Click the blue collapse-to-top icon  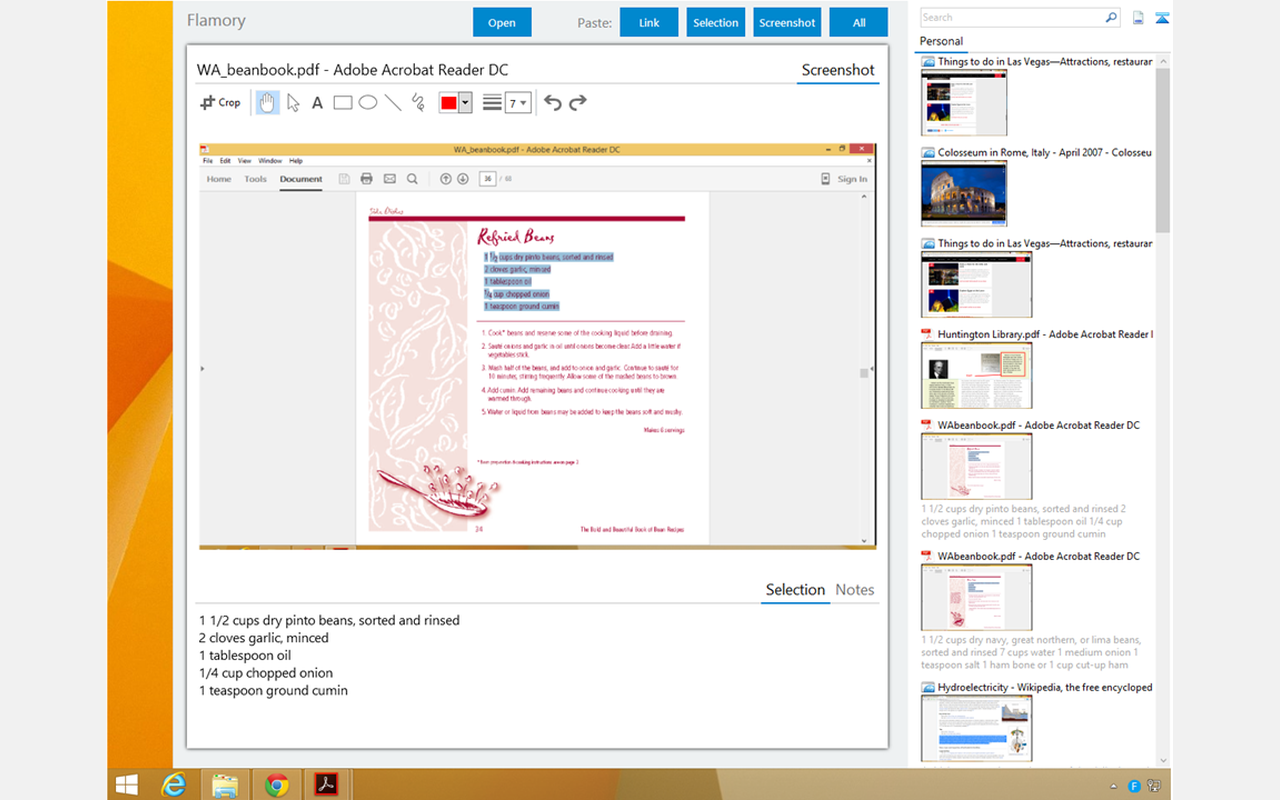[x=1162, y=17]
